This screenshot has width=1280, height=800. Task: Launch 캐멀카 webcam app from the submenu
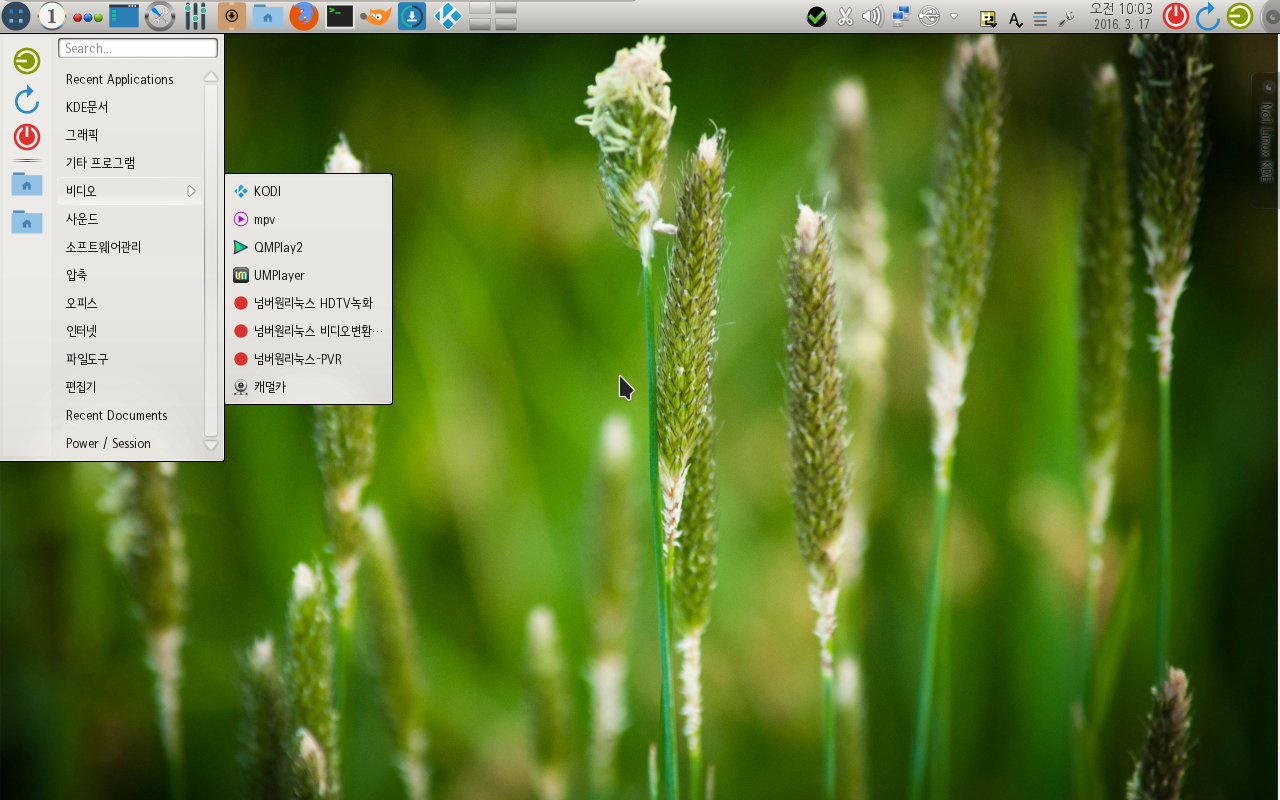tap(308, 387)
